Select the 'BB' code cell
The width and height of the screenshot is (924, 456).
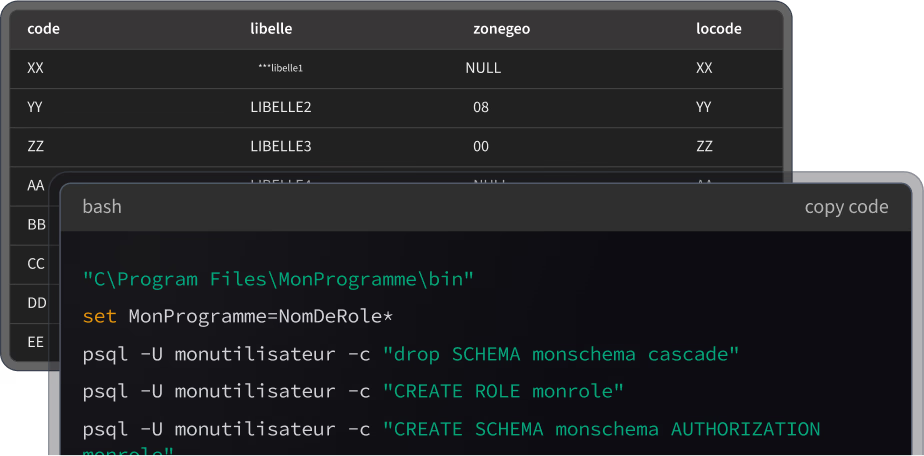36,225
